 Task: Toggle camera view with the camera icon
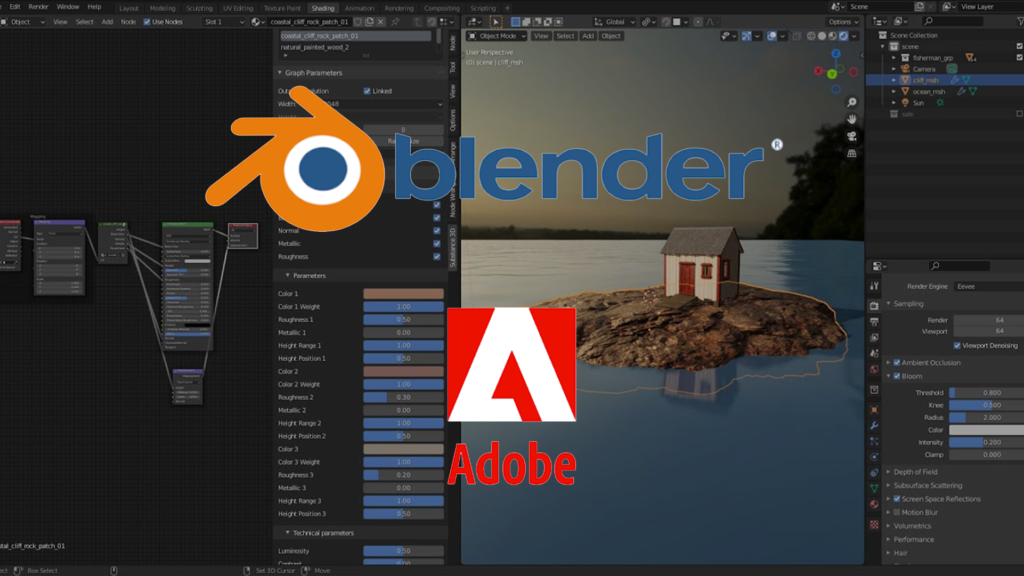(852, 136)
